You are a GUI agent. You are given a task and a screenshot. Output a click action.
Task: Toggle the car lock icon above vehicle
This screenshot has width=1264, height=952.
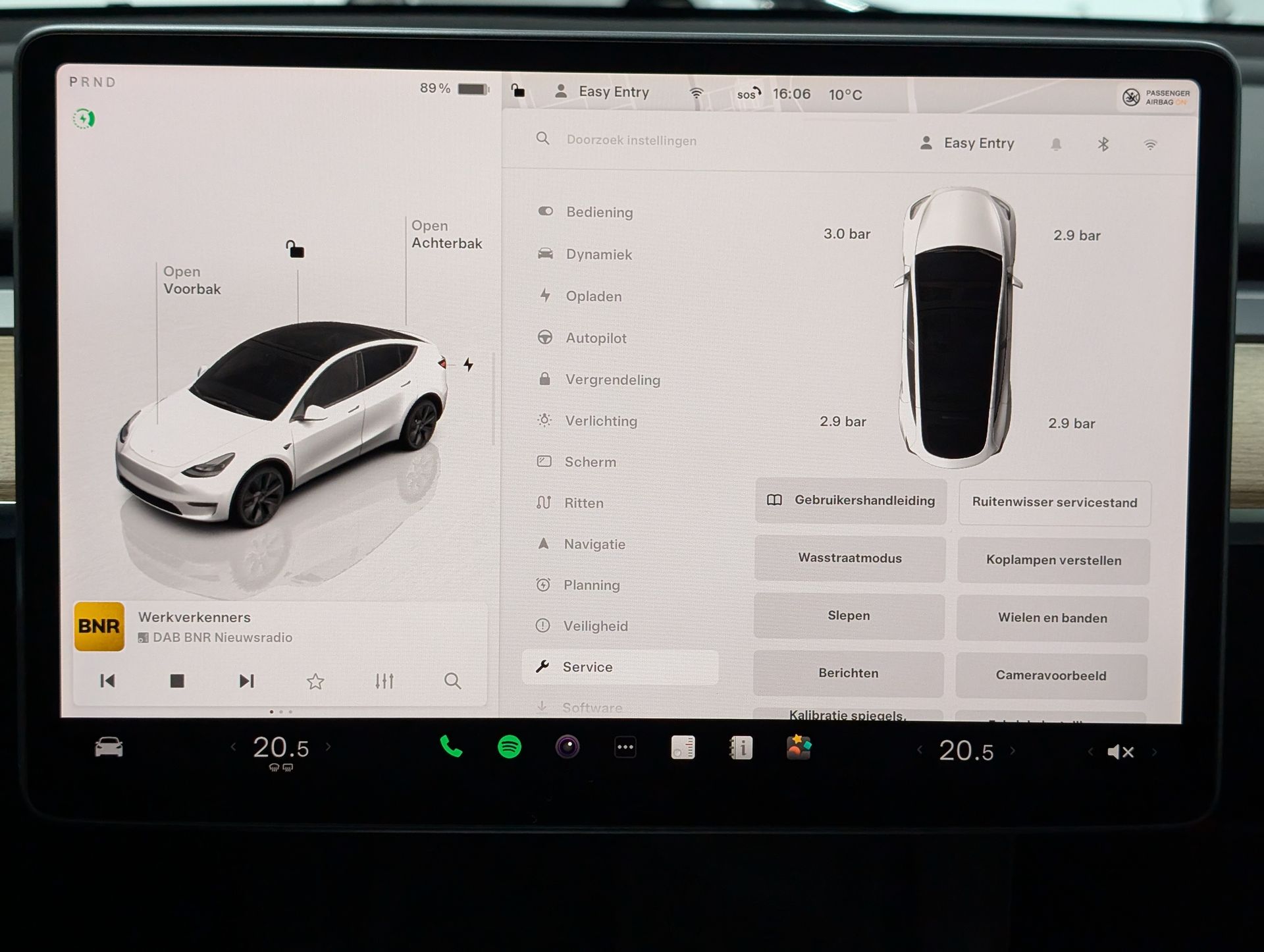click(x=295, y=249)
